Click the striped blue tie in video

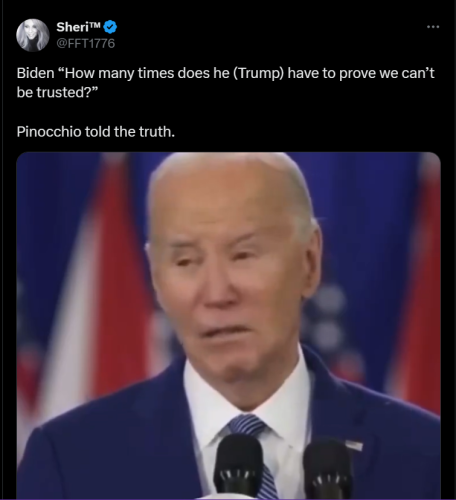point(258,448)
